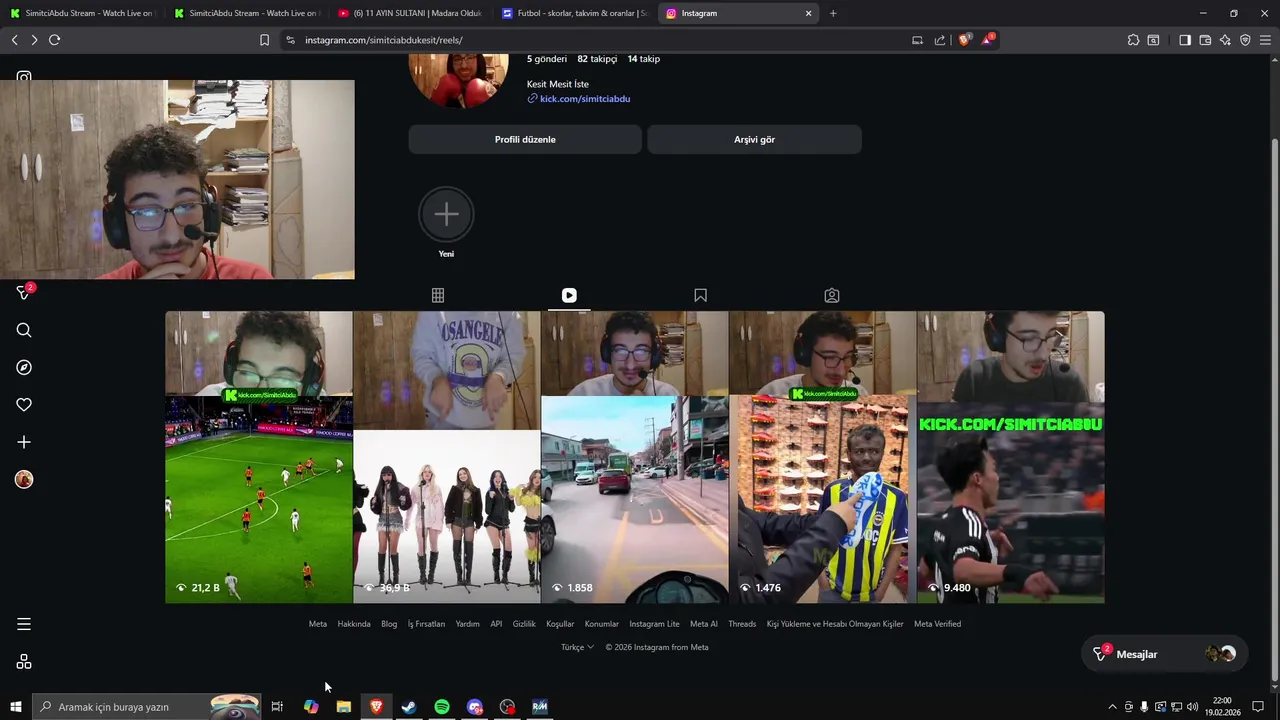Open the browser main menu icon

(x=1266, y=40)
